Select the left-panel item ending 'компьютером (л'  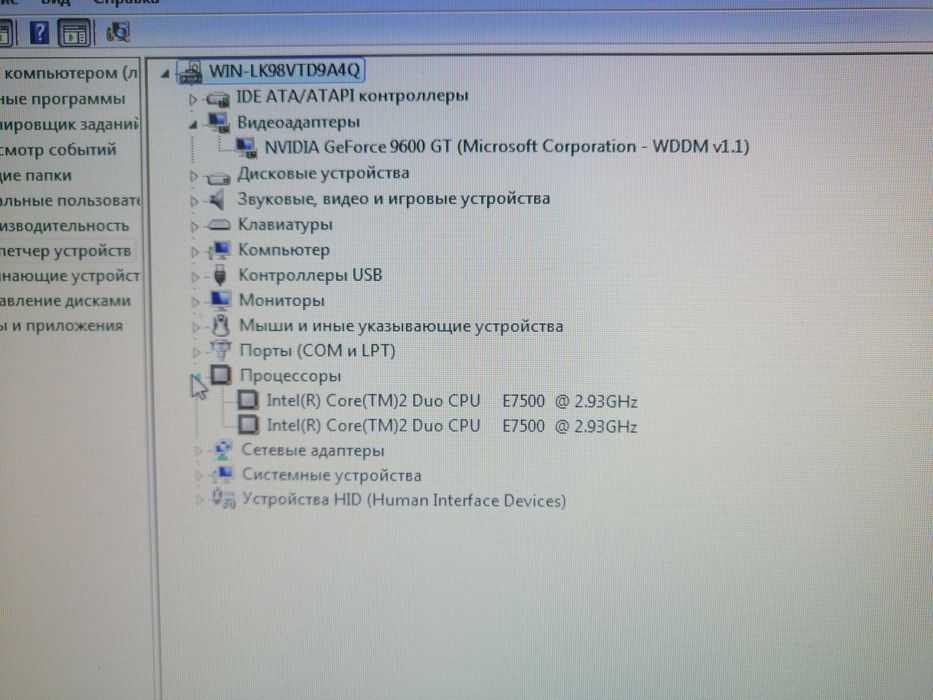70,73
